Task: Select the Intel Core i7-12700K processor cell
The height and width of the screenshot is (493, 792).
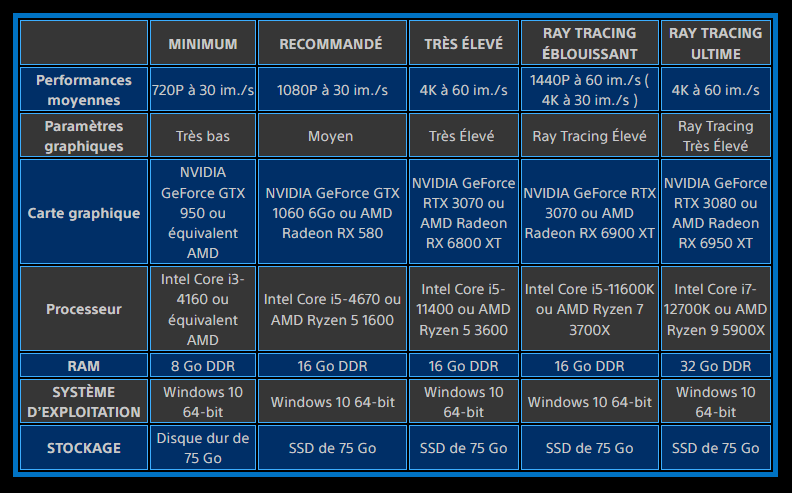Action: coord(715,309)
